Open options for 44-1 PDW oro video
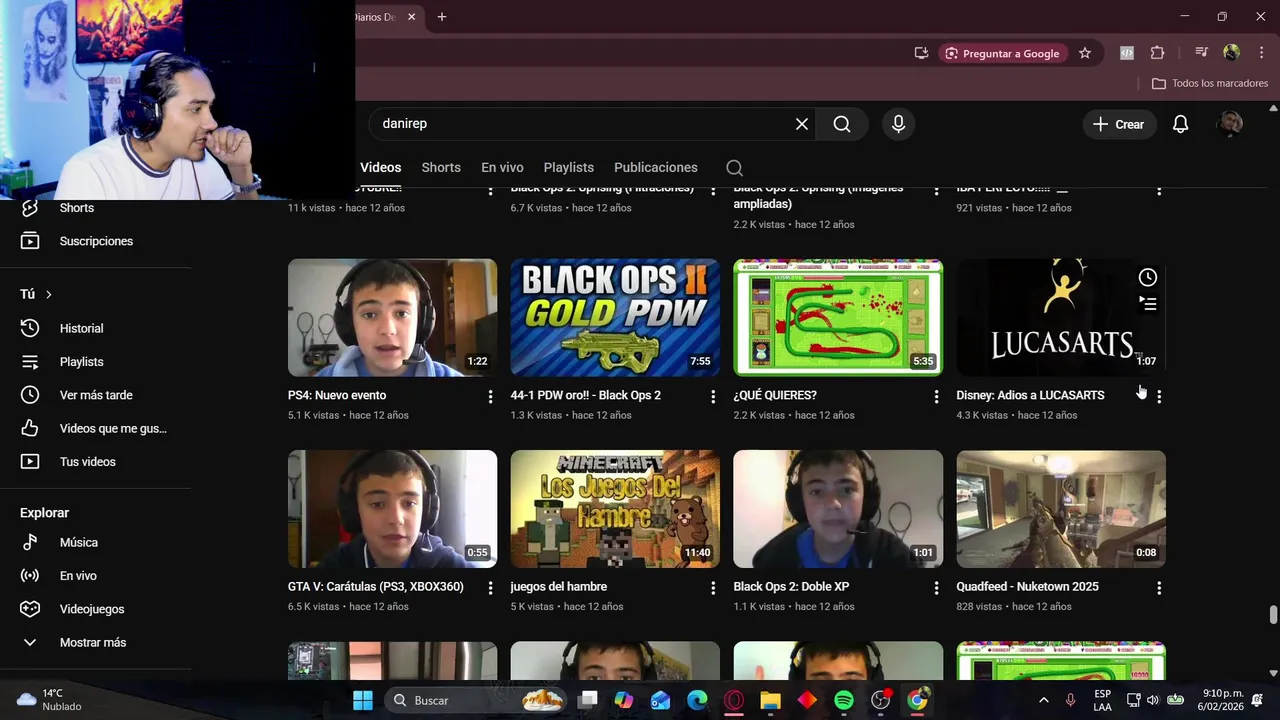This screenshot has width=1280, height=720. [x=713, y=397]
